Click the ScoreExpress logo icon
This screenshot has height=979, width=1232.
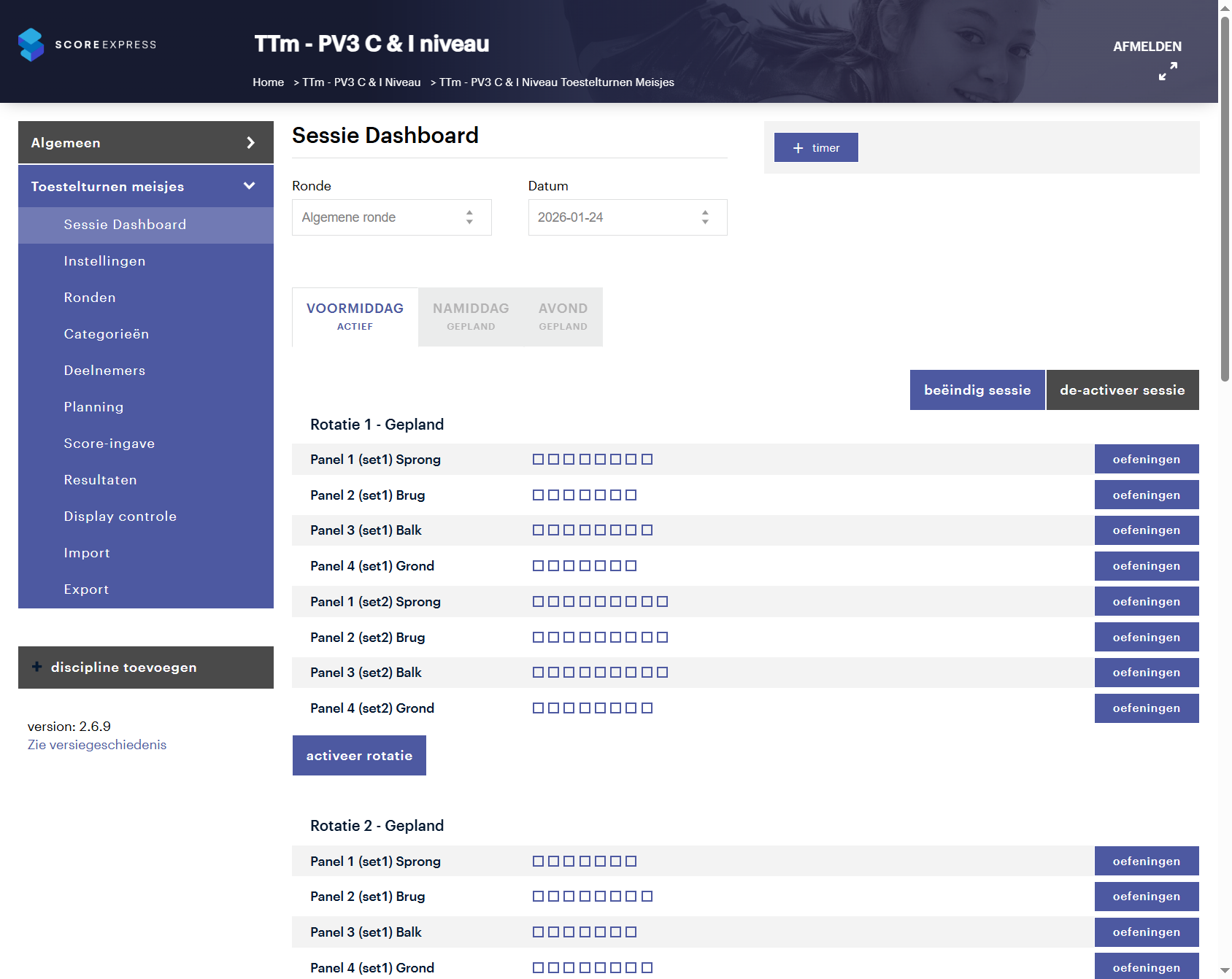[x=31, y=44]
